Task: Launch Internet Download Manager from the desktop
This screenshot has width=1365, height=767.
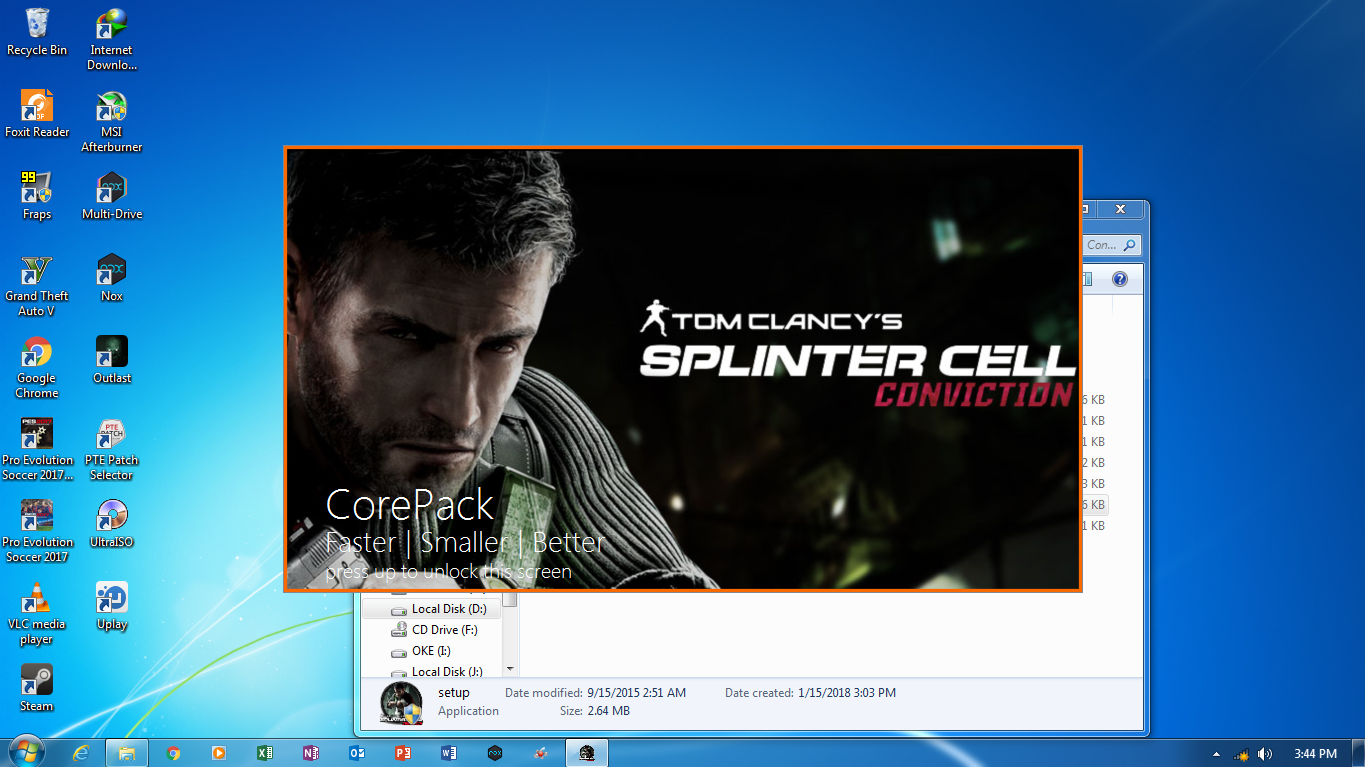Action: [112, 40]
